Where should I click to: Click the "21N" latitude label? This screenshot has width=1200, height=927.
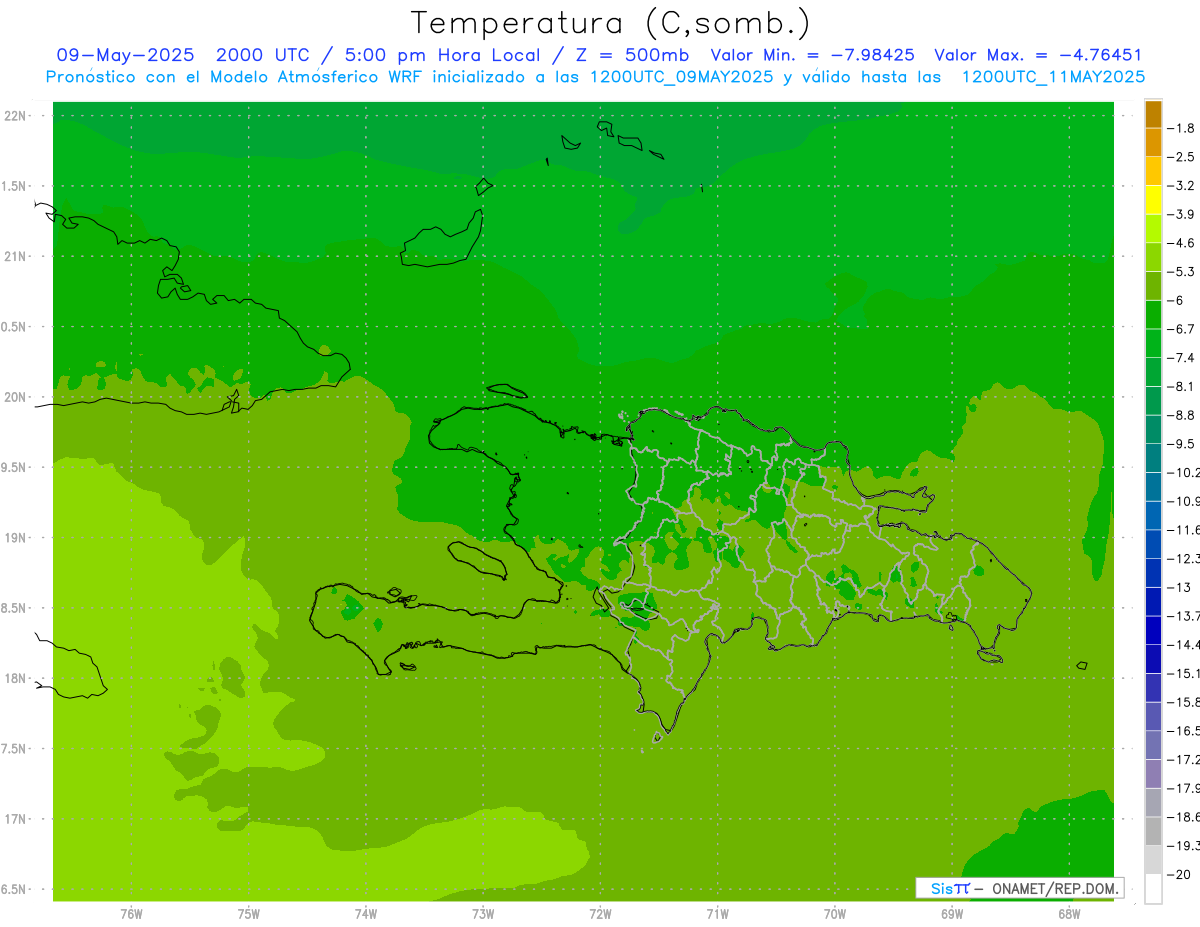[x=16, y=256]
